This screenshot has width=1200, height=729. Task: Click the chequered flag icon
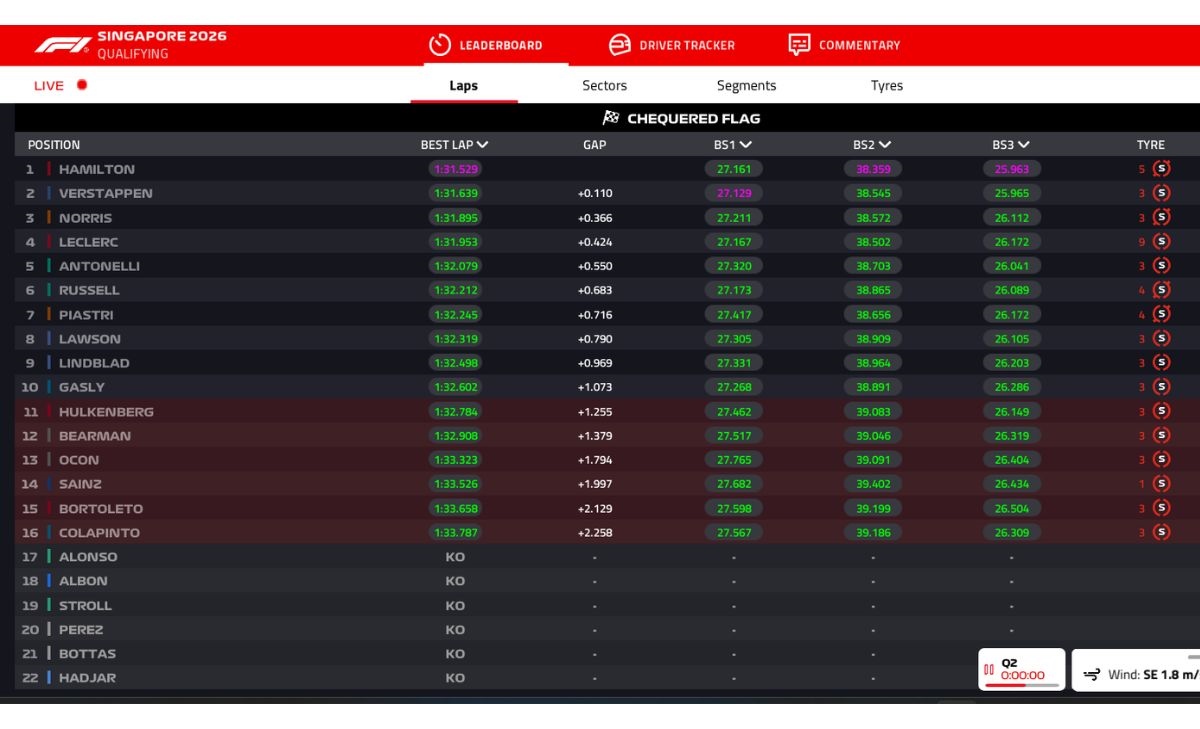pyautogui.click(x=611, y=118)
